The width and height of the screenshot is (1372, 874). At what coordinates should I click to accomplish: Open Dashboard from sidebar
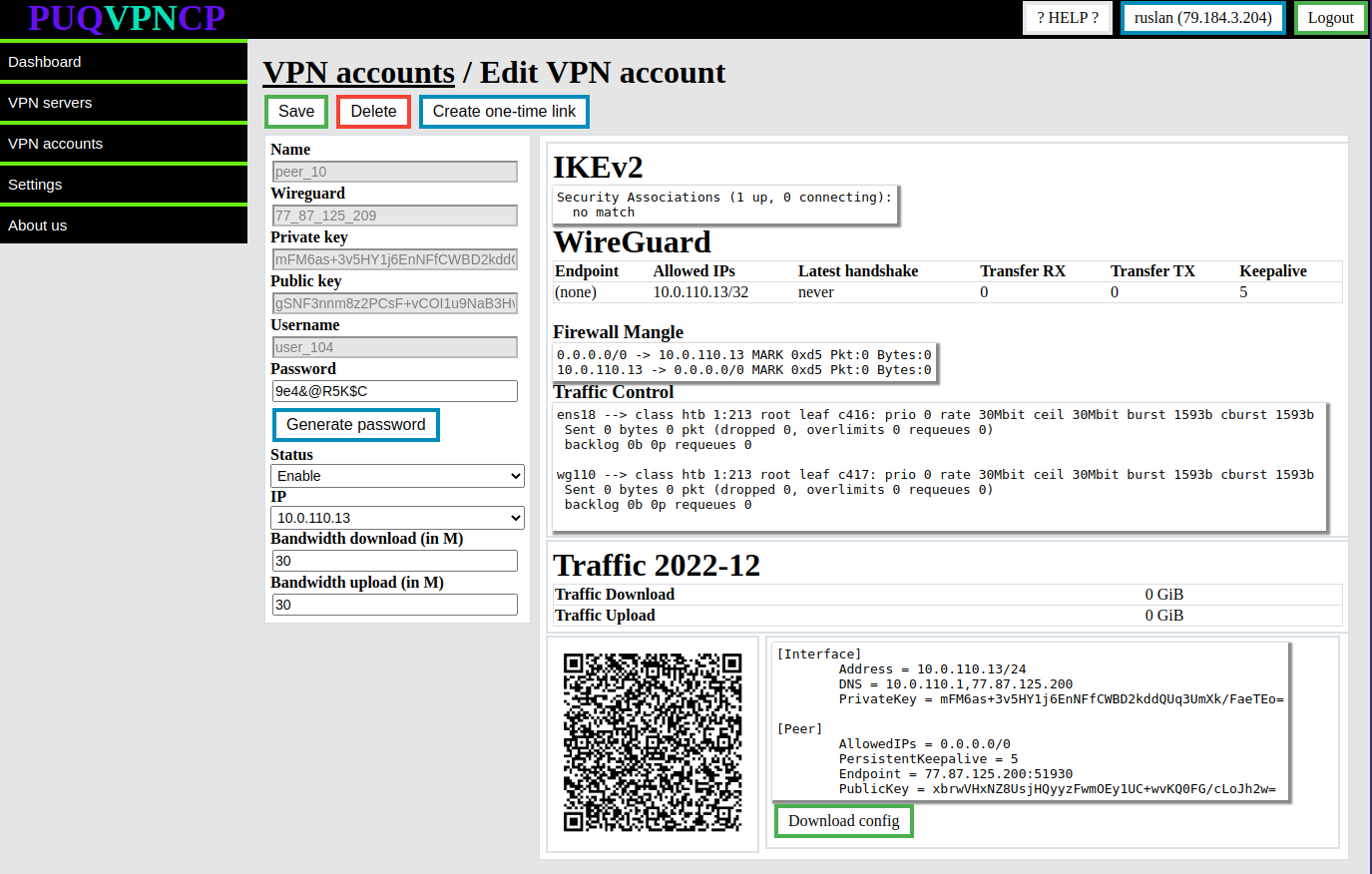[124, 62]
